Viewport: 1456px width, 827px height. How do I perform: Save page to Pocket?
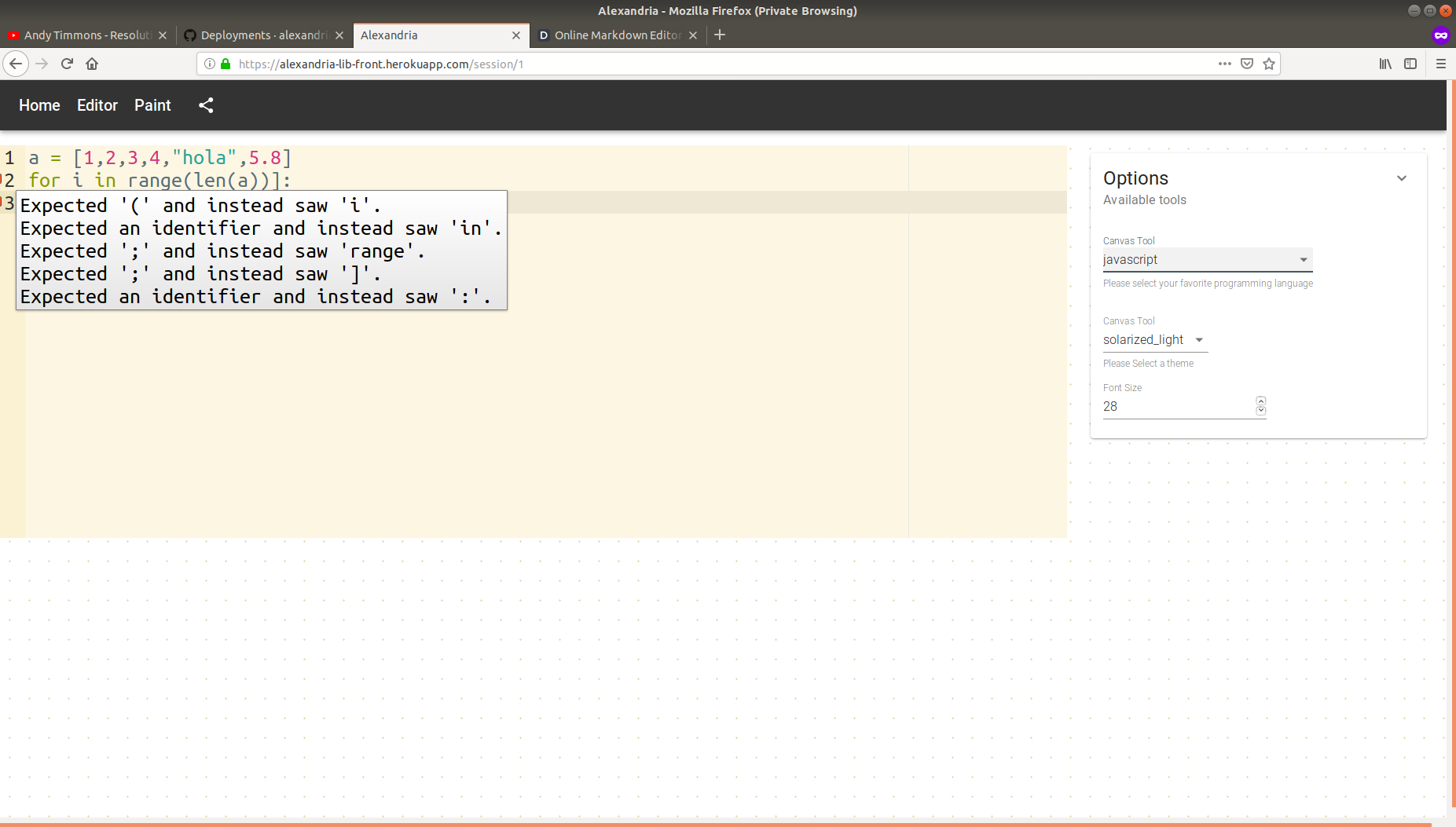1247,64
